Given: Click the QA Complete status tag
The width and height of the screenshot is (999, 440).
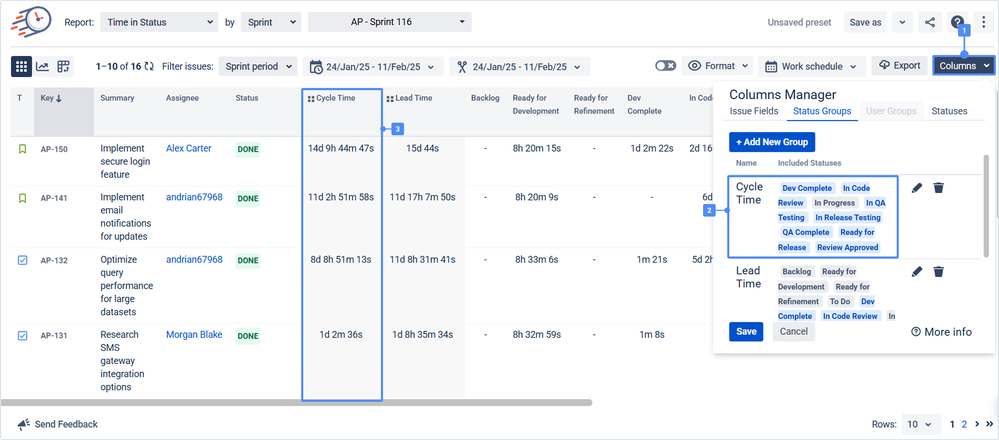Looking at the screenshot, I should [x=806, y=232].
